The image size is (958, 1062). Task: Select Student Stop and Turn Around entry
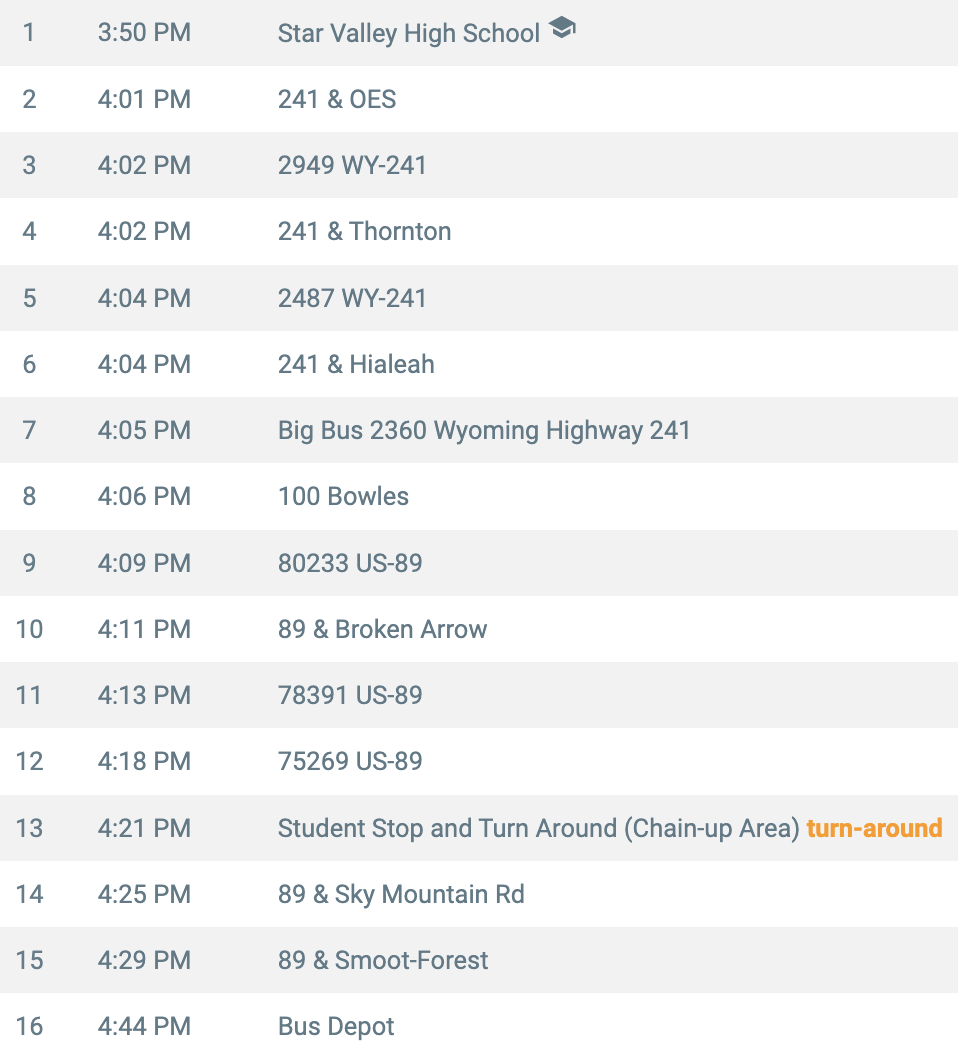[x=539, y=828]
